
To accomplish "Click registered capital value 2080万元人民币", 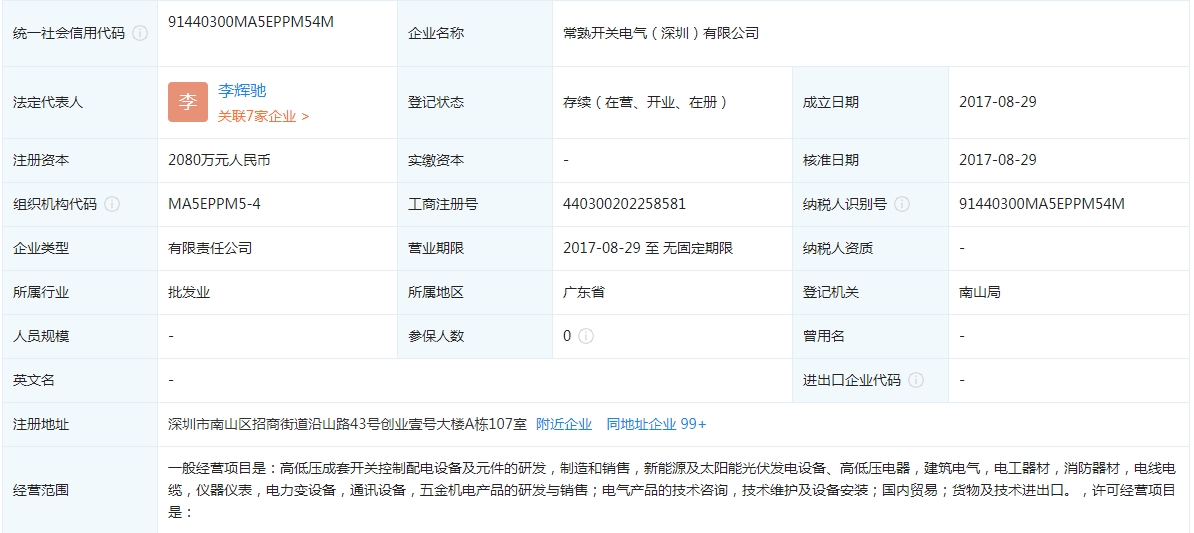I will (219, 160).
